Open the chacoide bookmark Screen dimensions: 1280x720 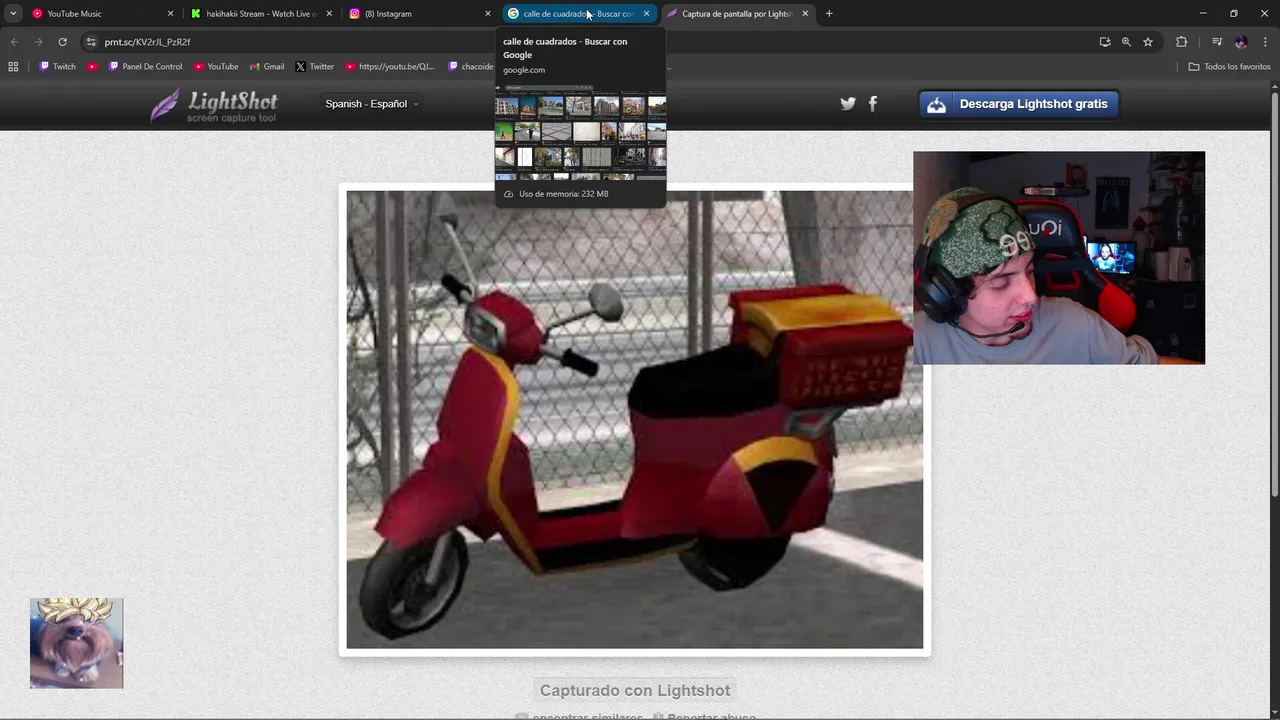471,67
